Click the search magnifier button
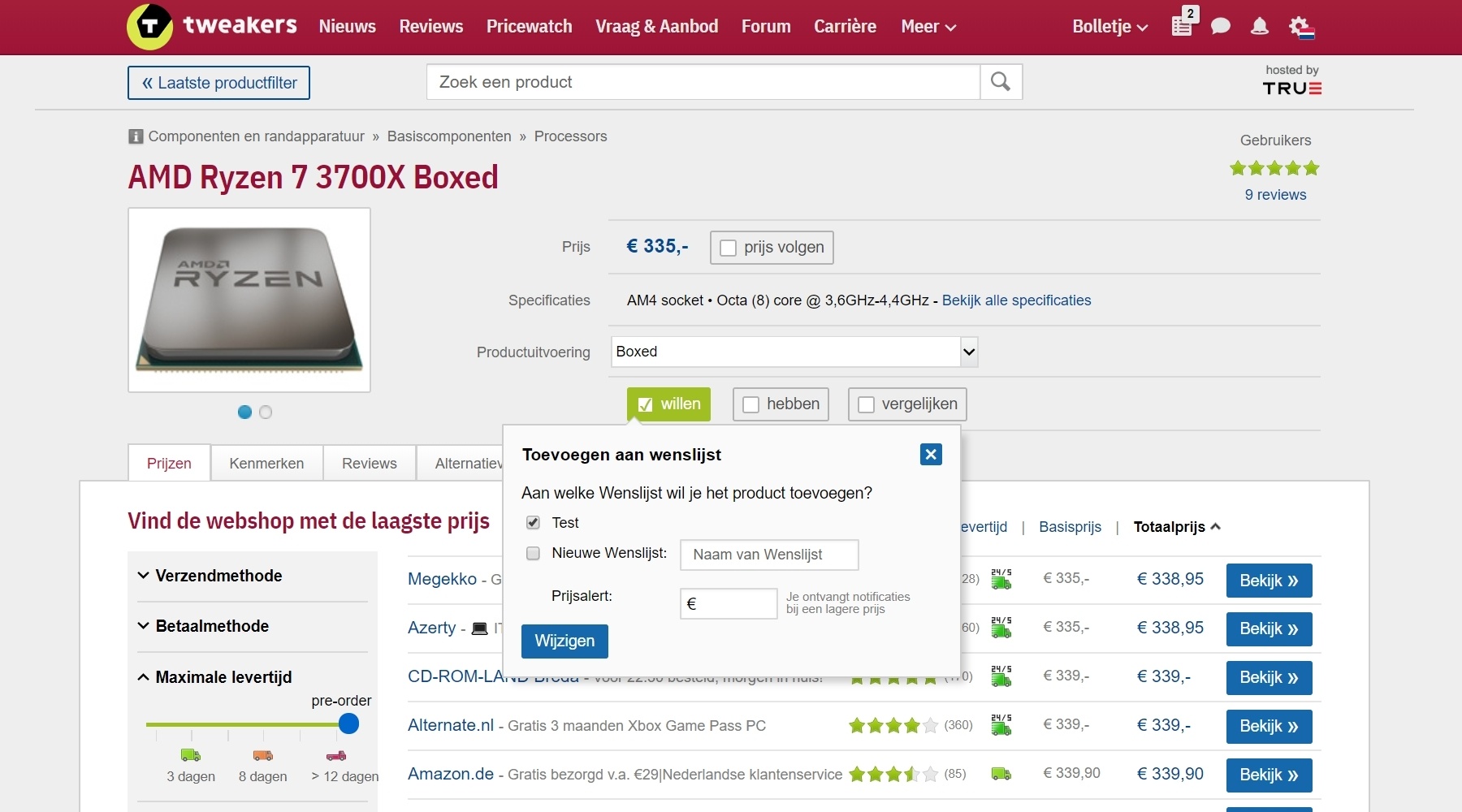 pyautogui.click(x=1001, y=82)
